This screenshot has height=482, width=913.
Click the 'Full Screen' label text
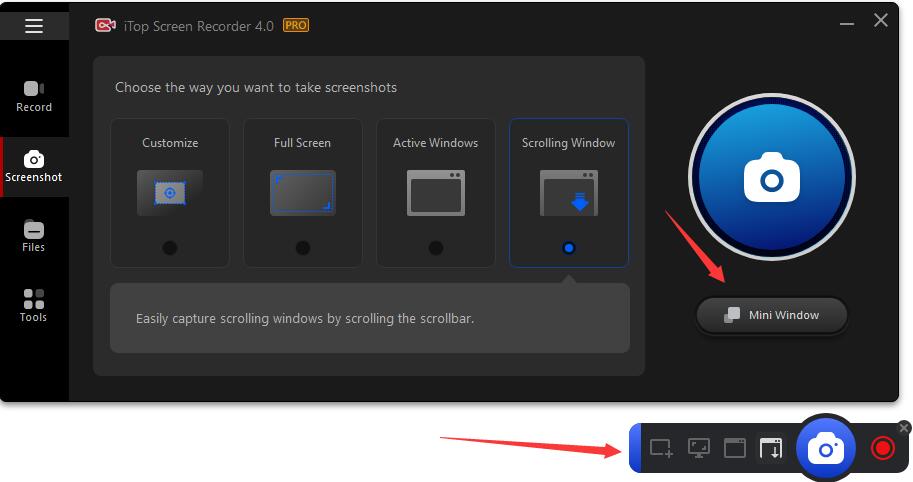(x=302, y=143)
